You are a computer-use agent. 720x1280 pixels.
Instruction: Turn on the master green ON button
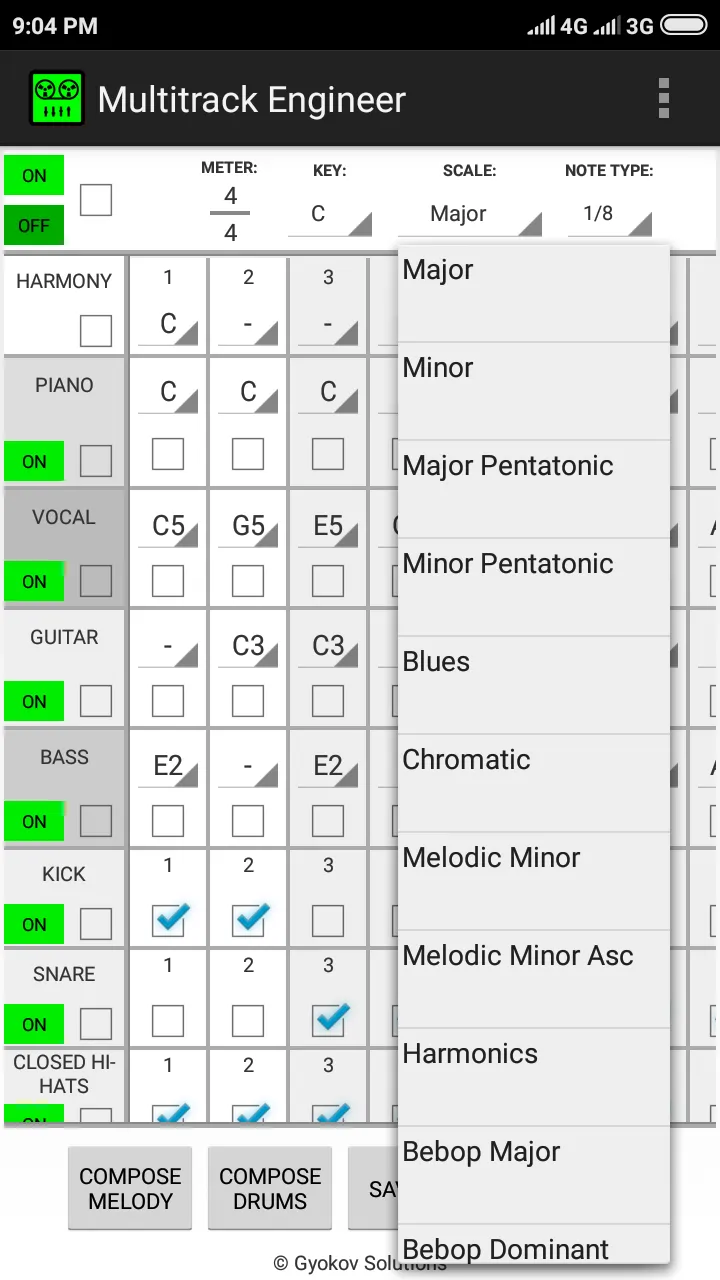coord(34,175)
